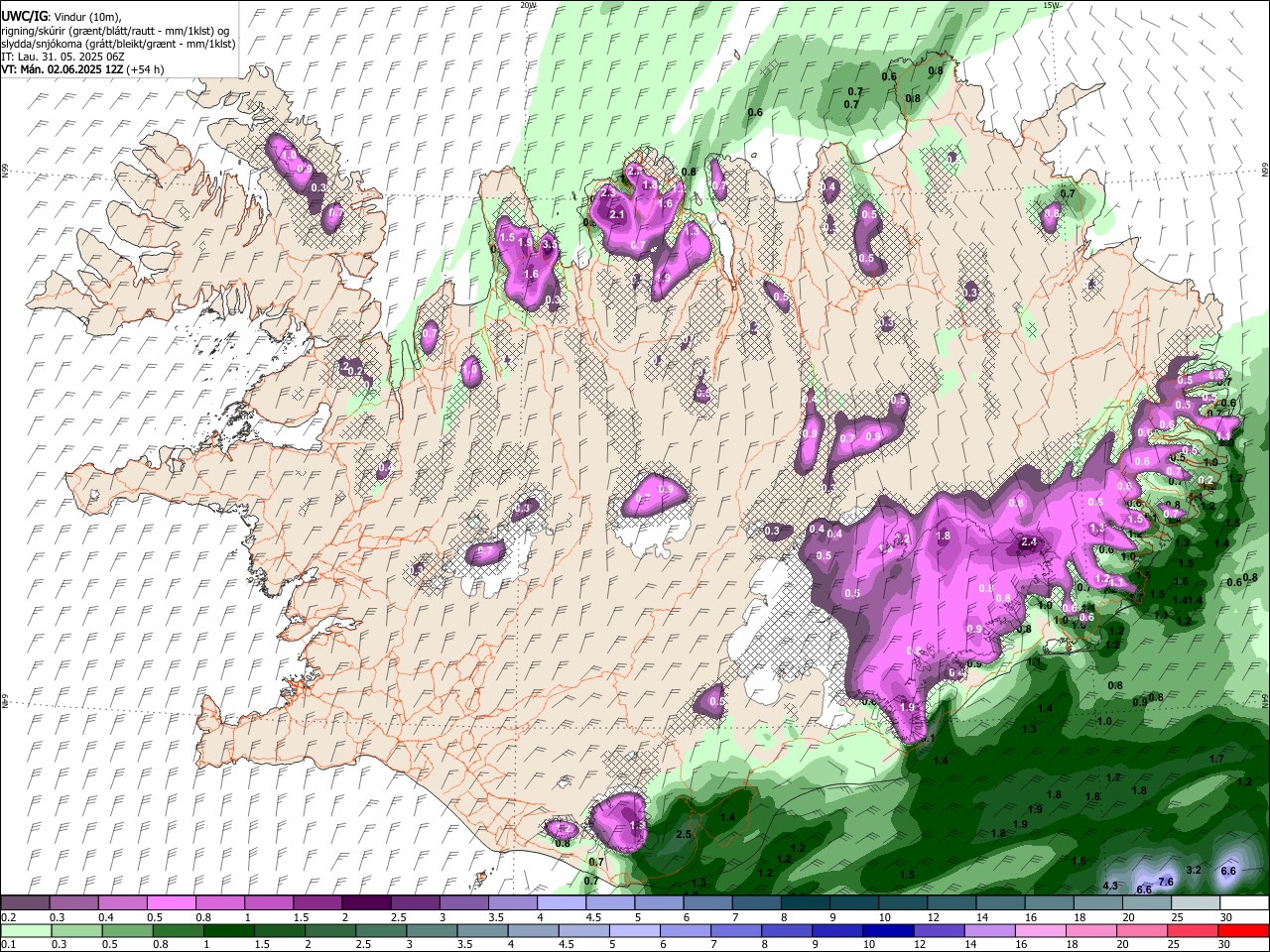Select the deep navy swatch labeled 10, lower row
The height and width of the screenshot is (952, 1270).
[x=887, y=931]
